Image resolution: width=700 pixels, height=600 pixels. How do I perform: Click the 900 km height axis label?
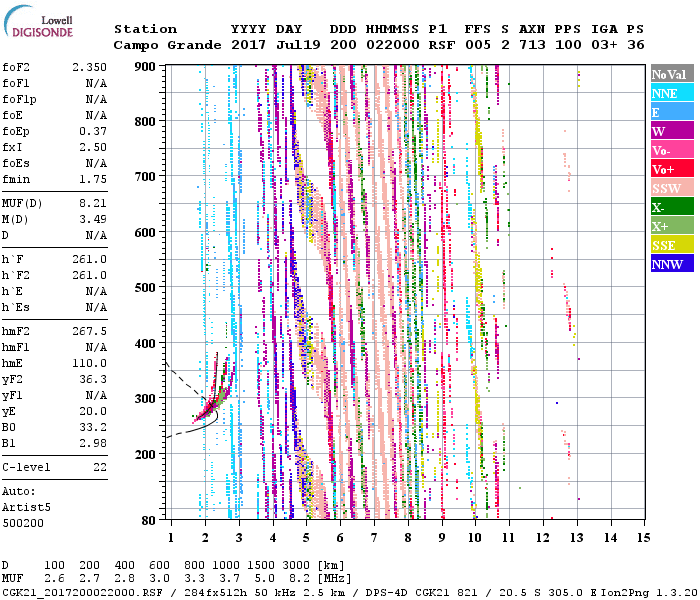(x=145, y=67)
